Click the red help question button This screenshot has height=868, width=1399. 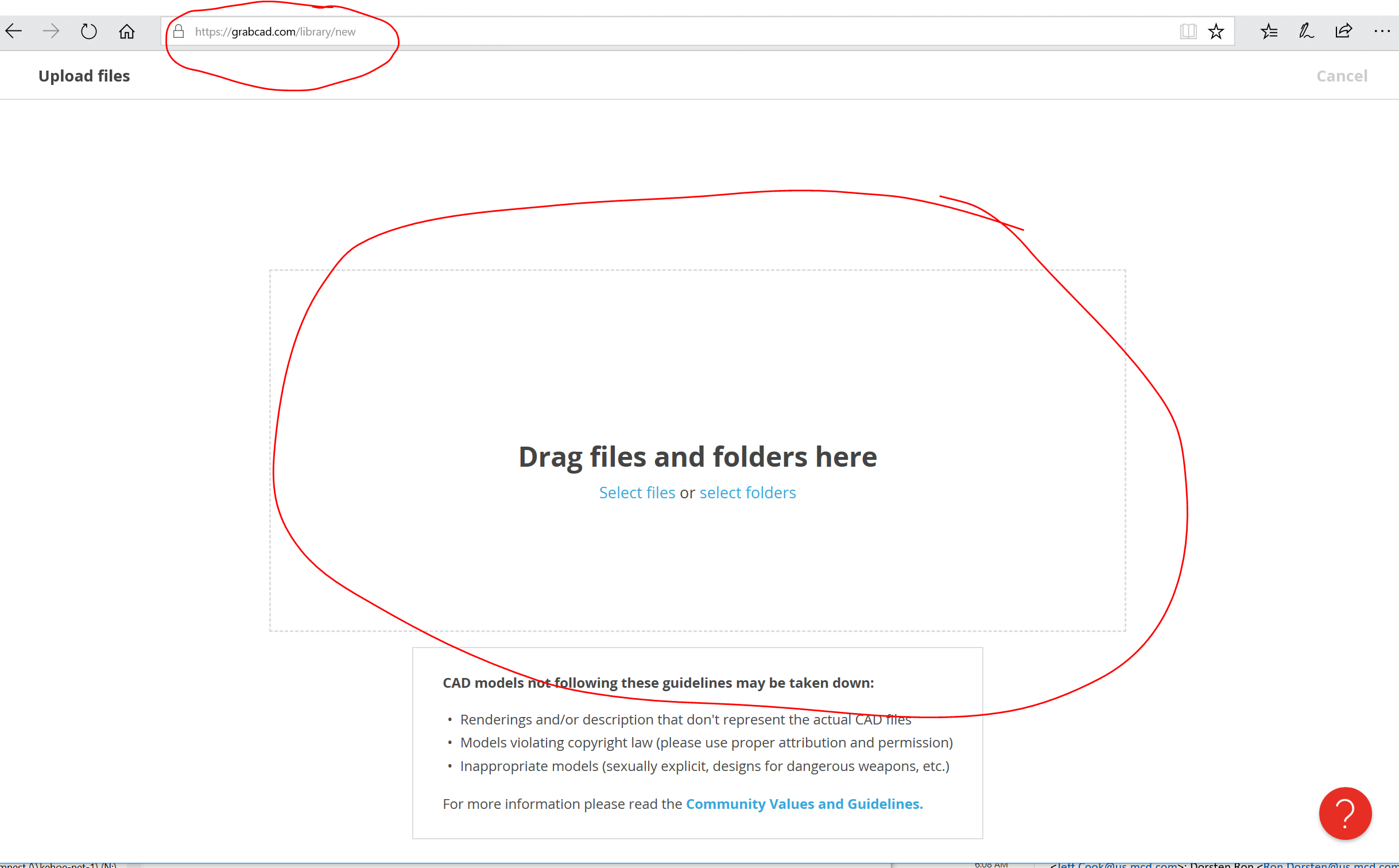pyautogui.click(x=1345, y=813)
